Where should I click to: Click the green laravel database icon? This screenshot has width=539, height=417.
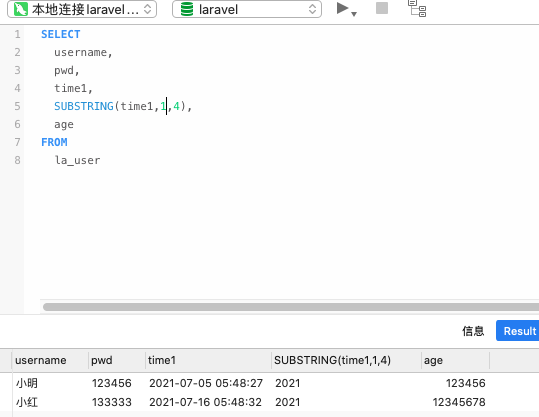coord(187,9)
